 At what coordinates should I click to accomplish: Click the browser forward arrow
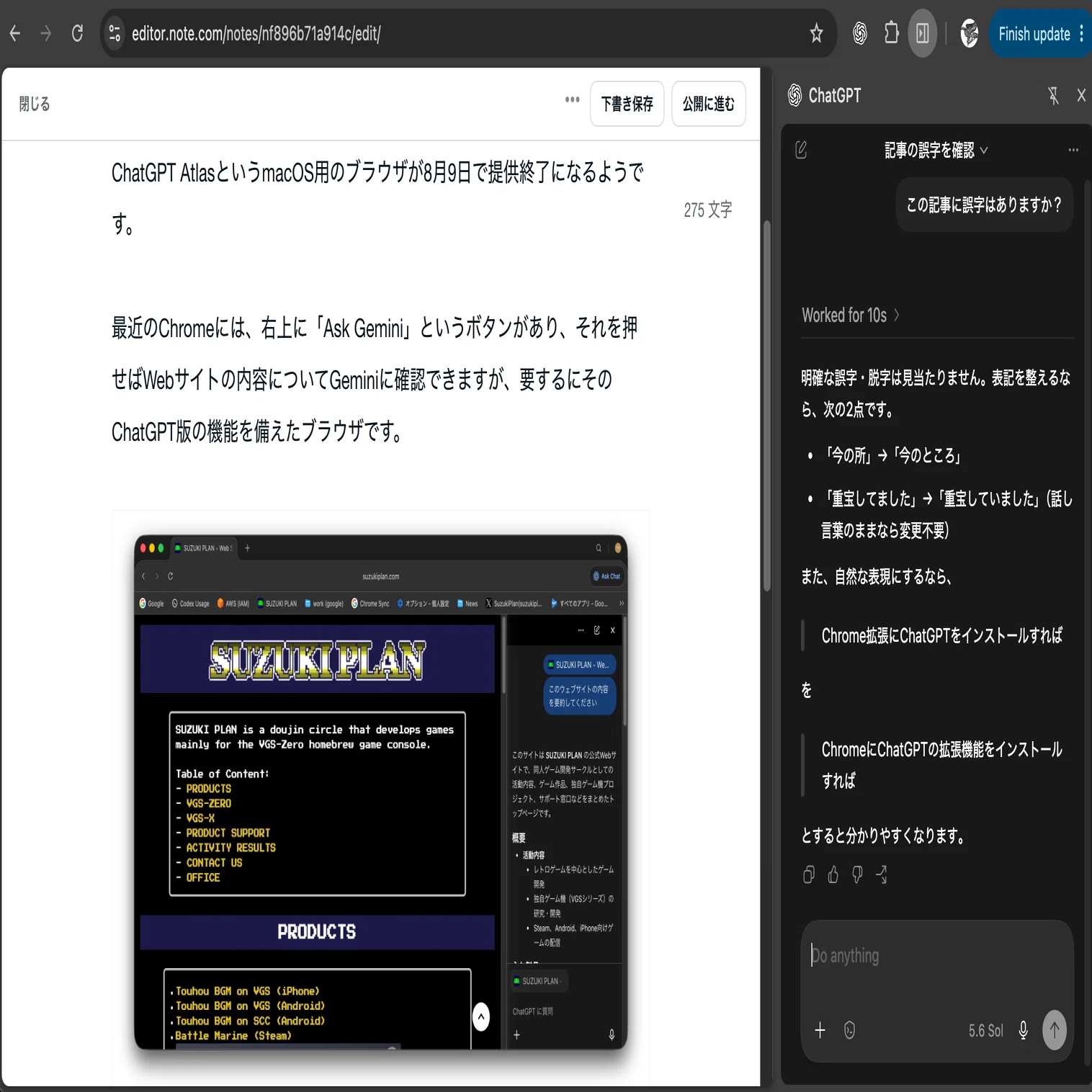click(x=46, y=33)
